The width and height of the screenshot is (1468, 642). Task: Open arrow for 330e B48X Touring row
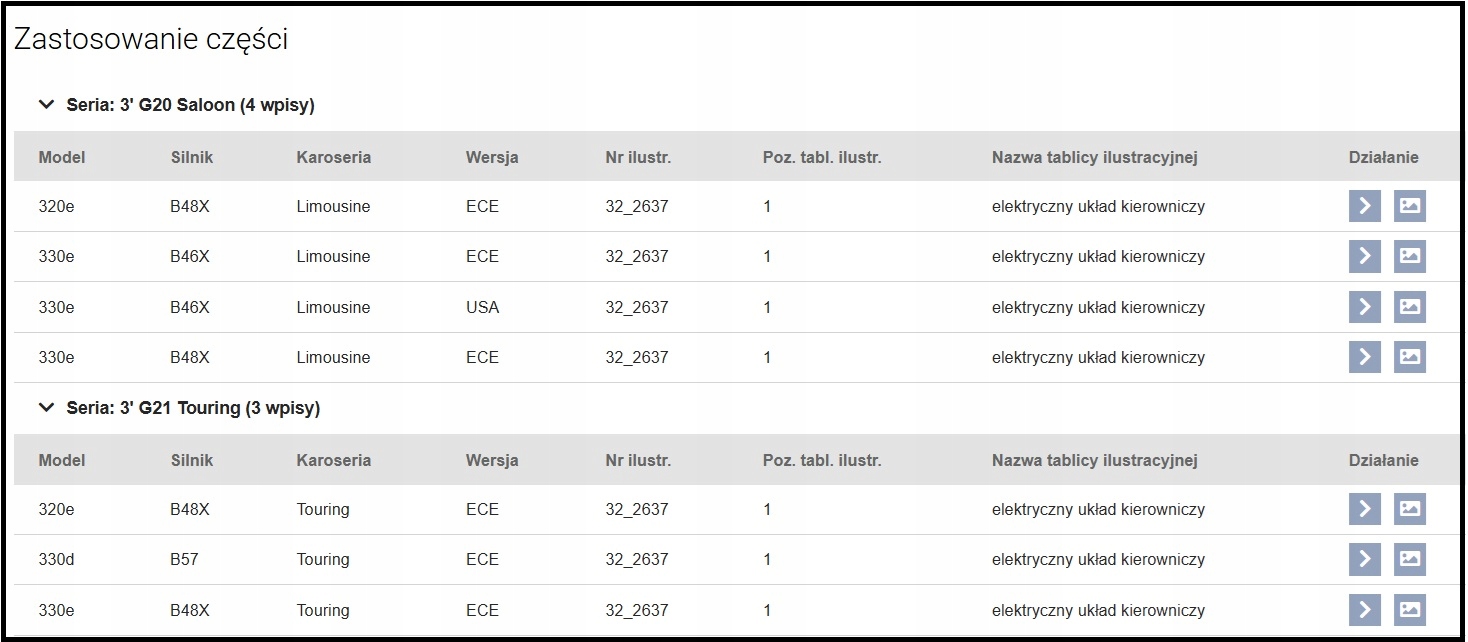(x=1364, y=610)
